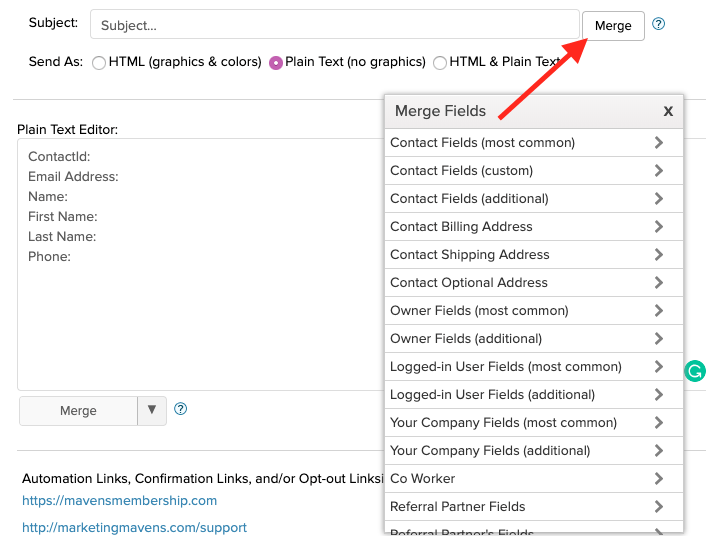706x536 pixels.
Task: Open the mavensmembership.com link
Action: [x=119, y=501]
